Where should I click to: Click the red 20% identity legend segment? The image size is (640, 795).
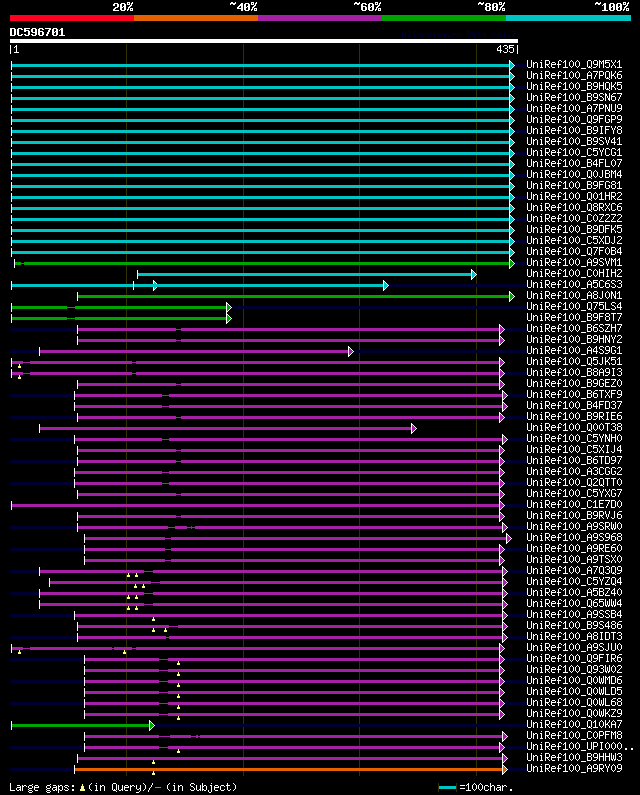coord(72,18)
